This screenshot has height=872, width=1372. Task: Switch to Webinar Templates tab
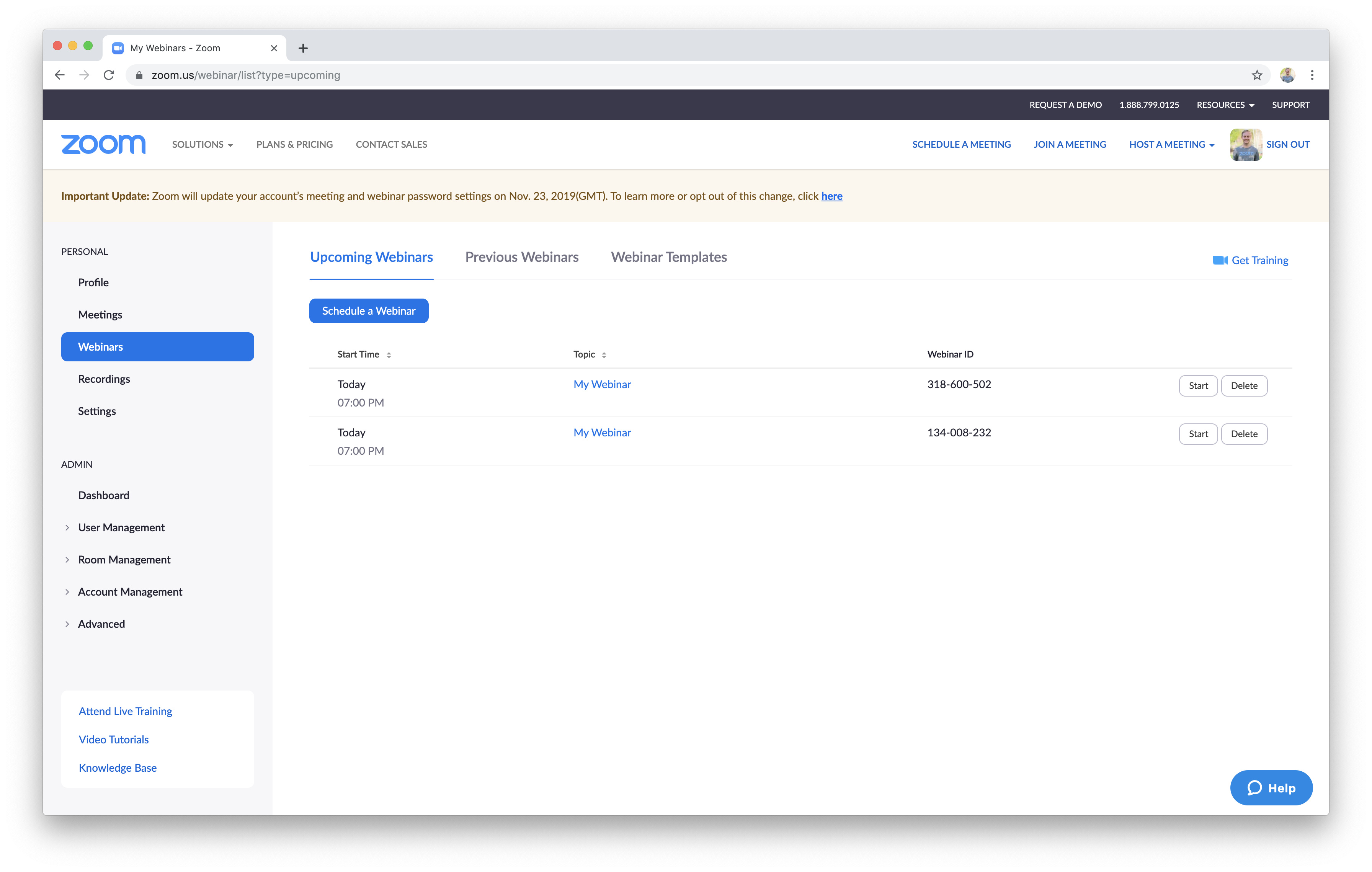click(x=669, y=258)
